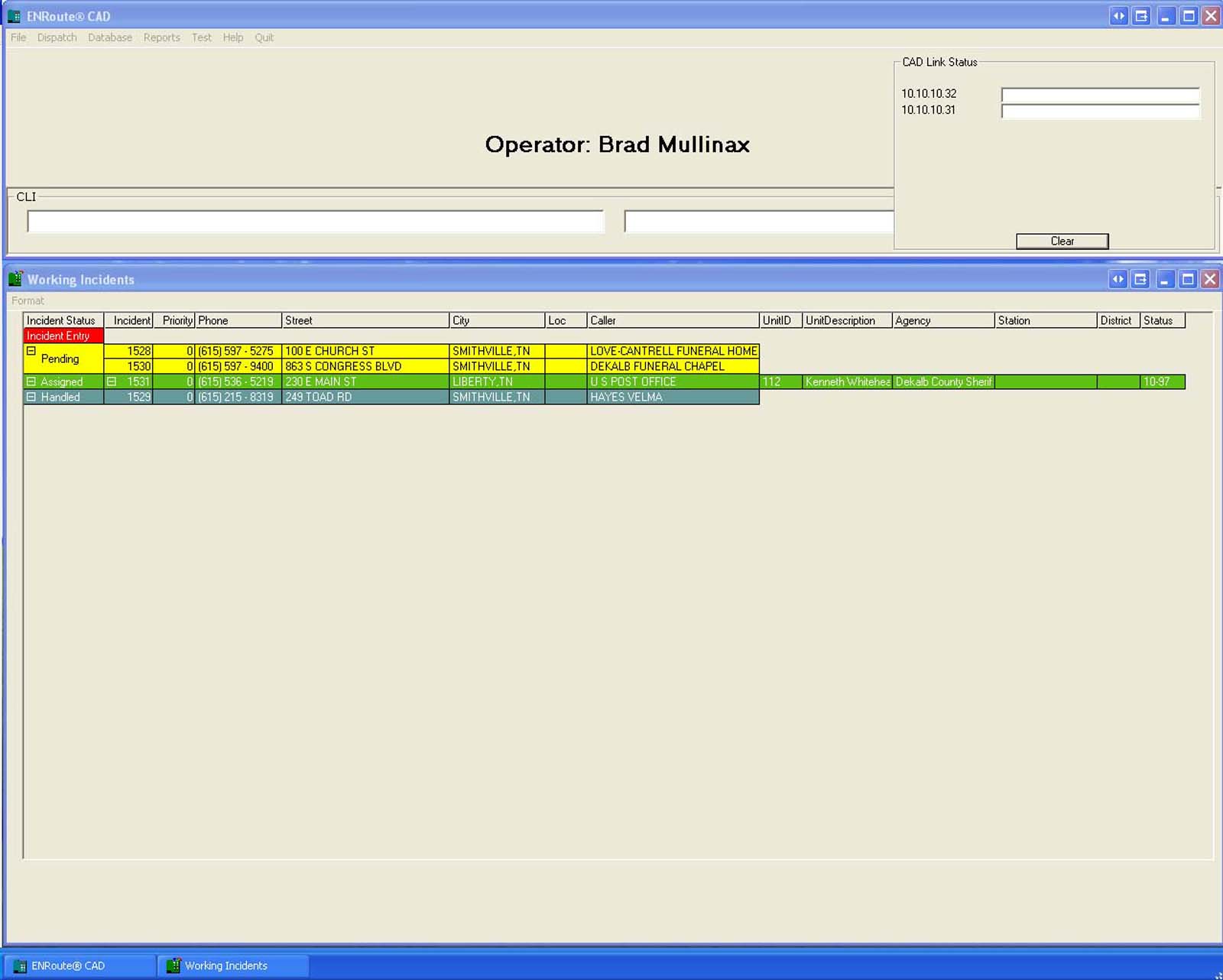Open the Reports menu
Image resolution: width=1223 pixels, height=980 pixels.
162,37
